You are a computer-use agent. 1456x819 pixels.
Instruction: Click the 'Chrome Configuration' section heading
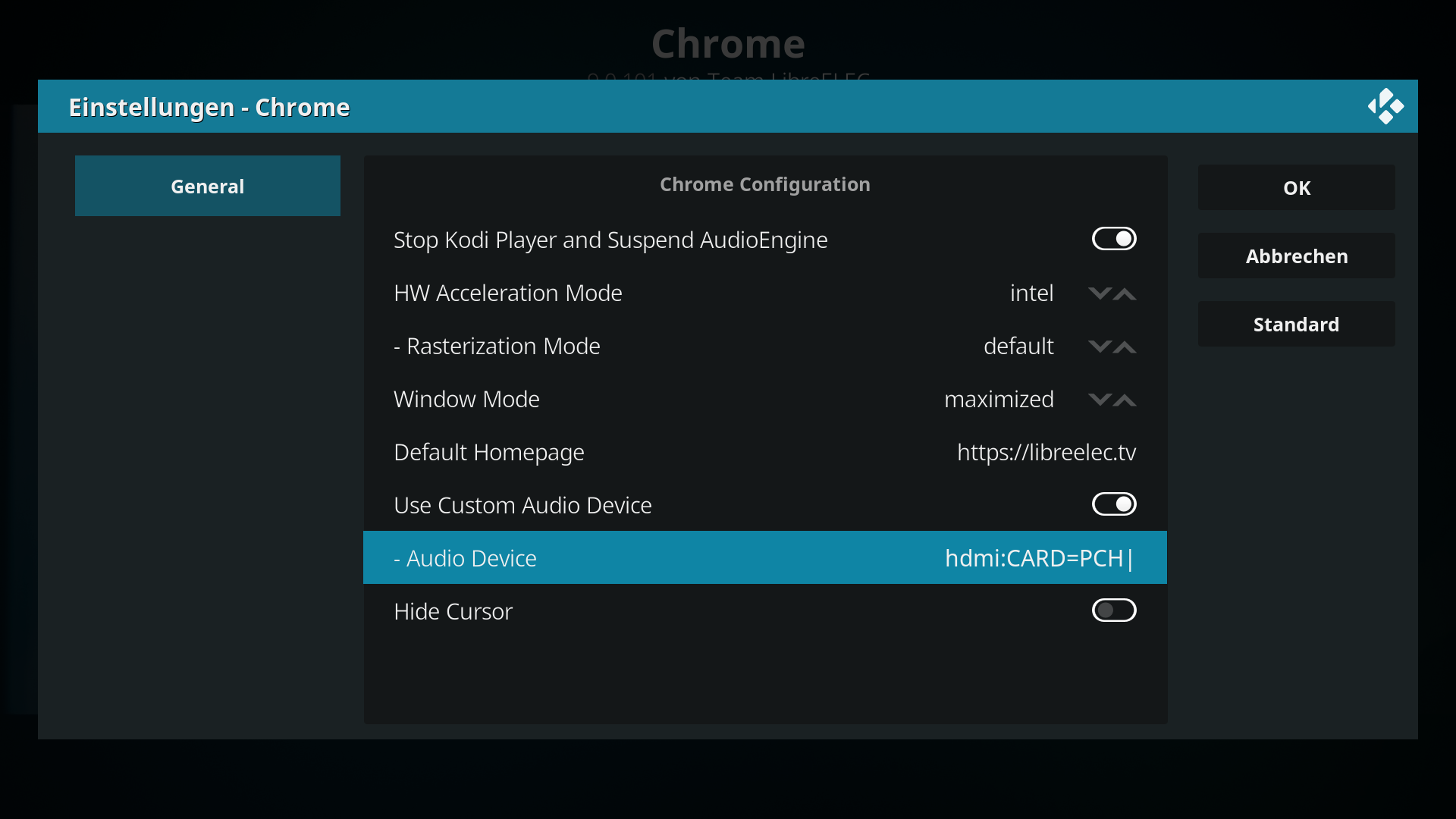point(765,184)
